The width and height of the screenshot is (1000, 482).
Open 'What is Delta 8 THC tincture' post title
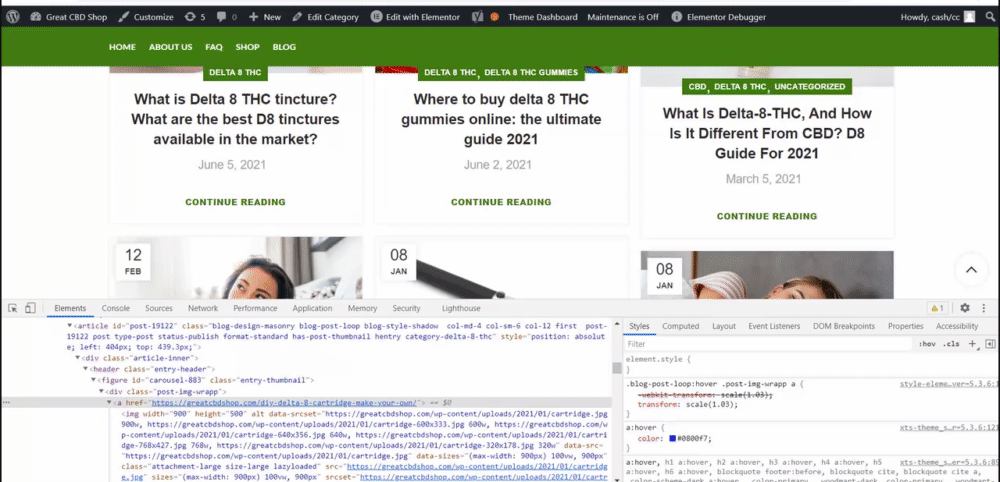(235, 119)
